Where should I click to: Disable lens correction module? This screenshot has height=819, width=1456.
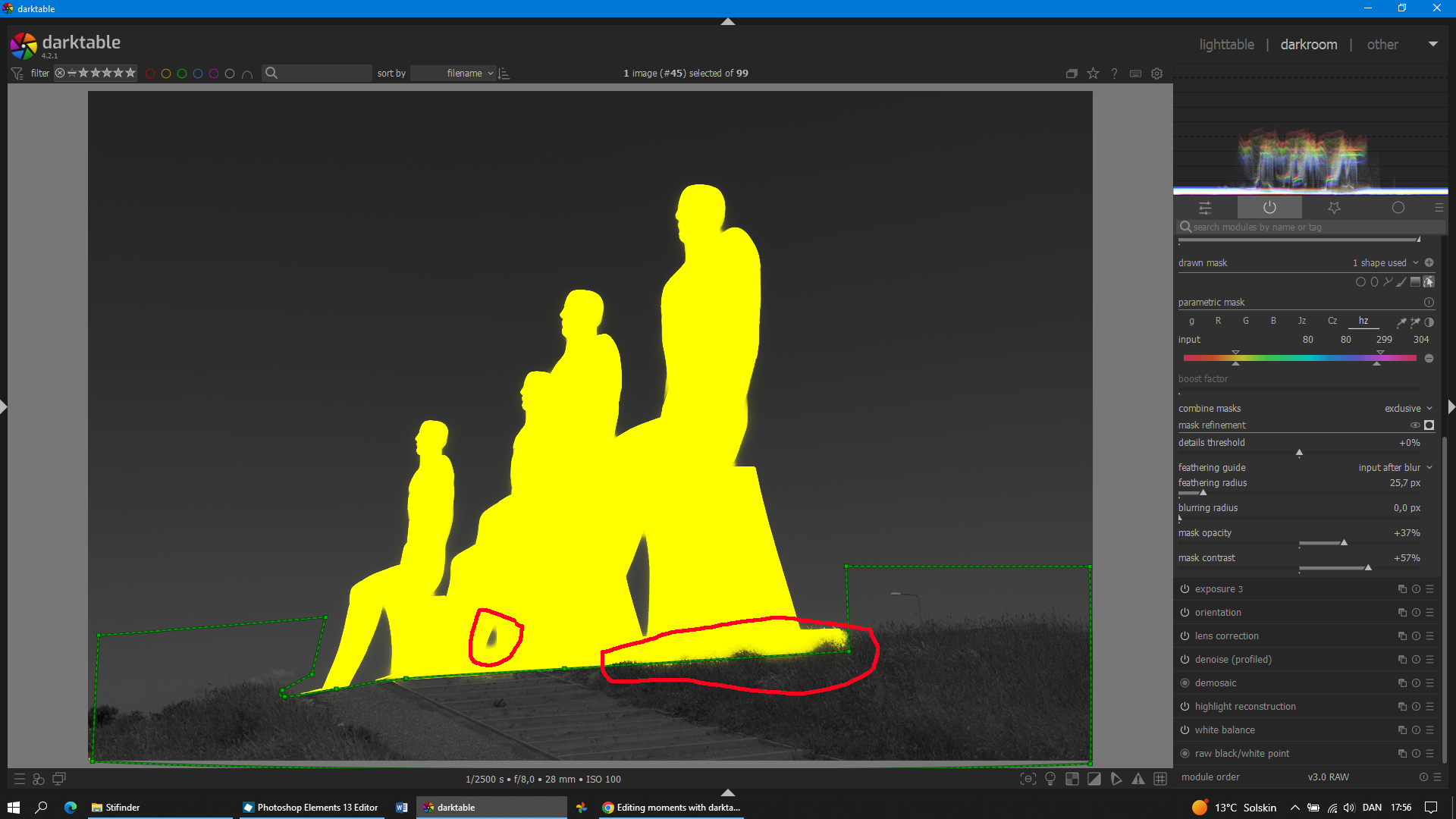(1185, 635)
